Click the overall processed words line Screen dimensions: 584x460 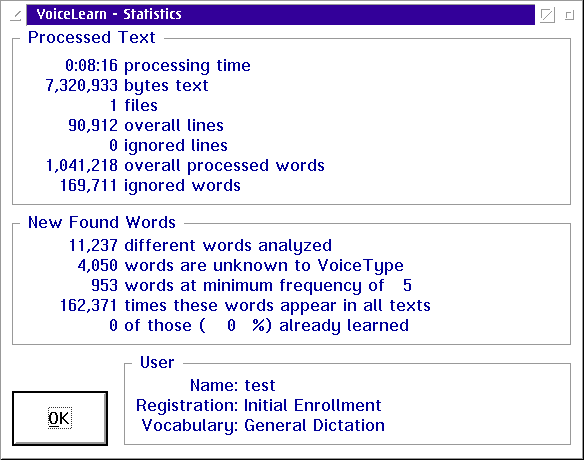(x=185, y=166)
